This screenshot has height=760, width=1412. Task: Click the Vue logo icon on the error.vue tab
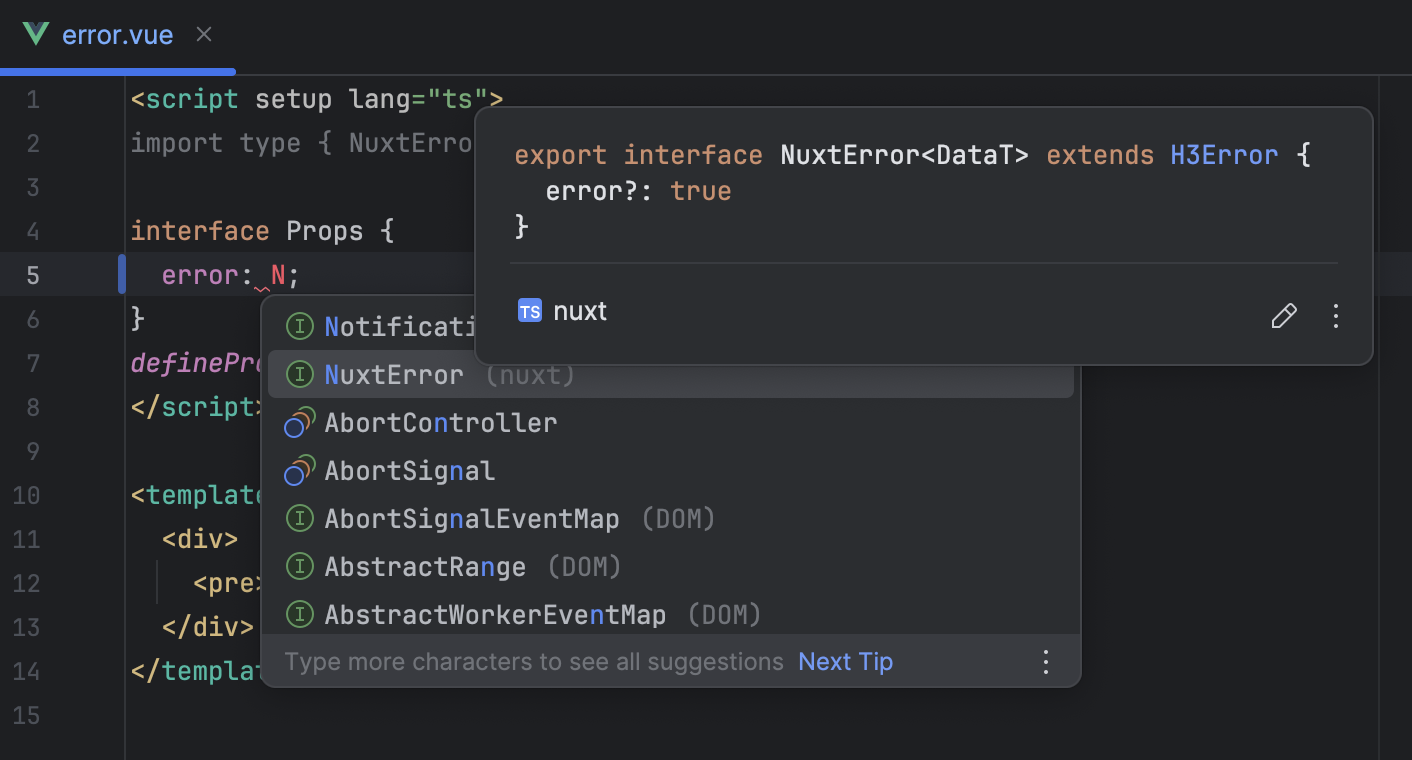click(x=34, y=34)
